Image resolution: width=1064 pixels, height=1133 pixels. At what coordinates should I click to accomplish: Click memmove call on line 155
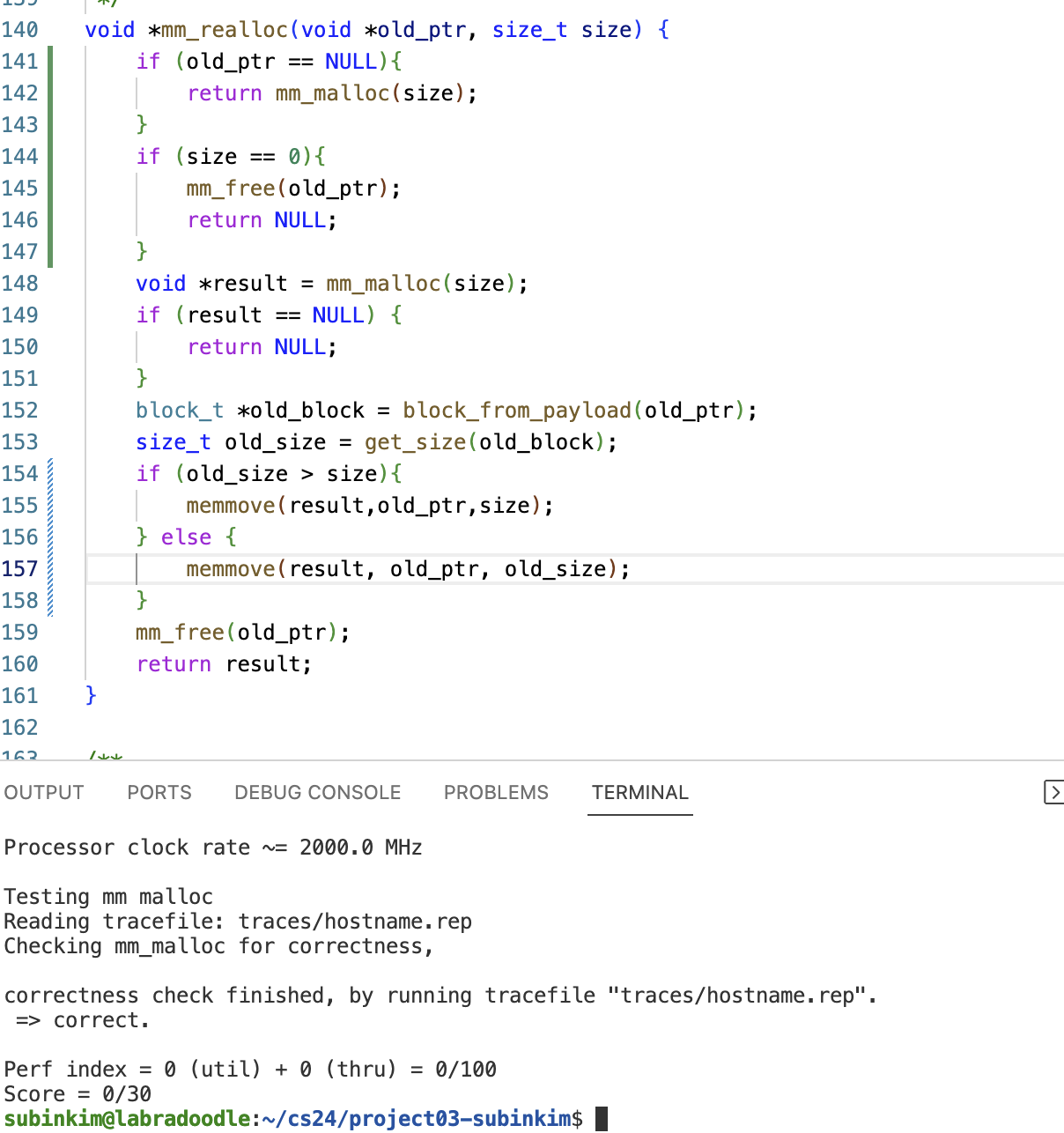(231, 506)
